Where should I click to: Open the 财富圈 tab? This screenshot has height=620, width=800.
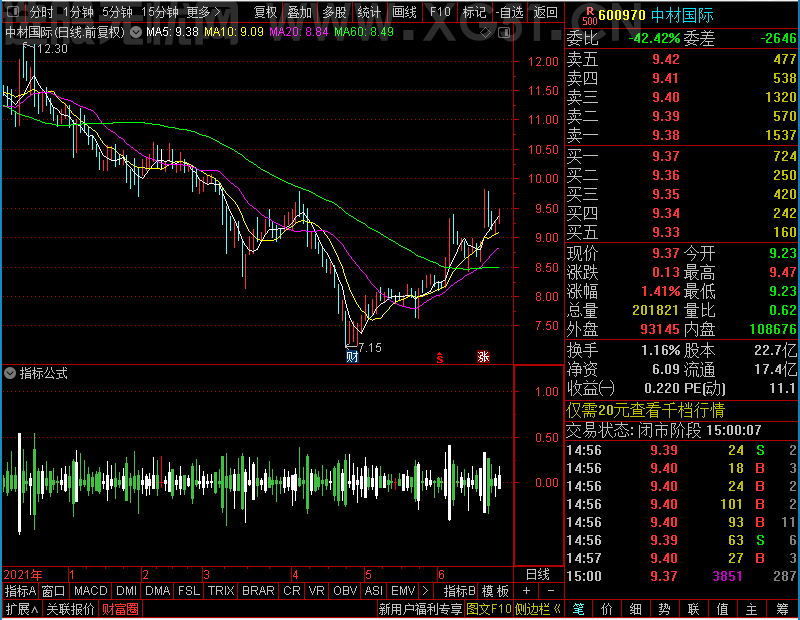pos(120,609)
